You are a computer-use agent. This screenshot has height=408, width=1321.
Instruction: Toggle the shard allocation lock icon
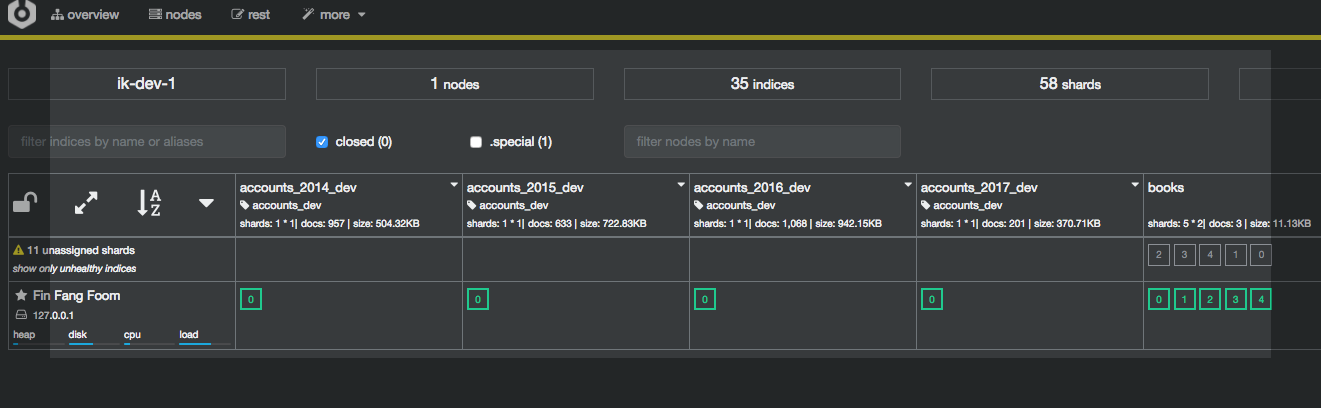(25, 204)
